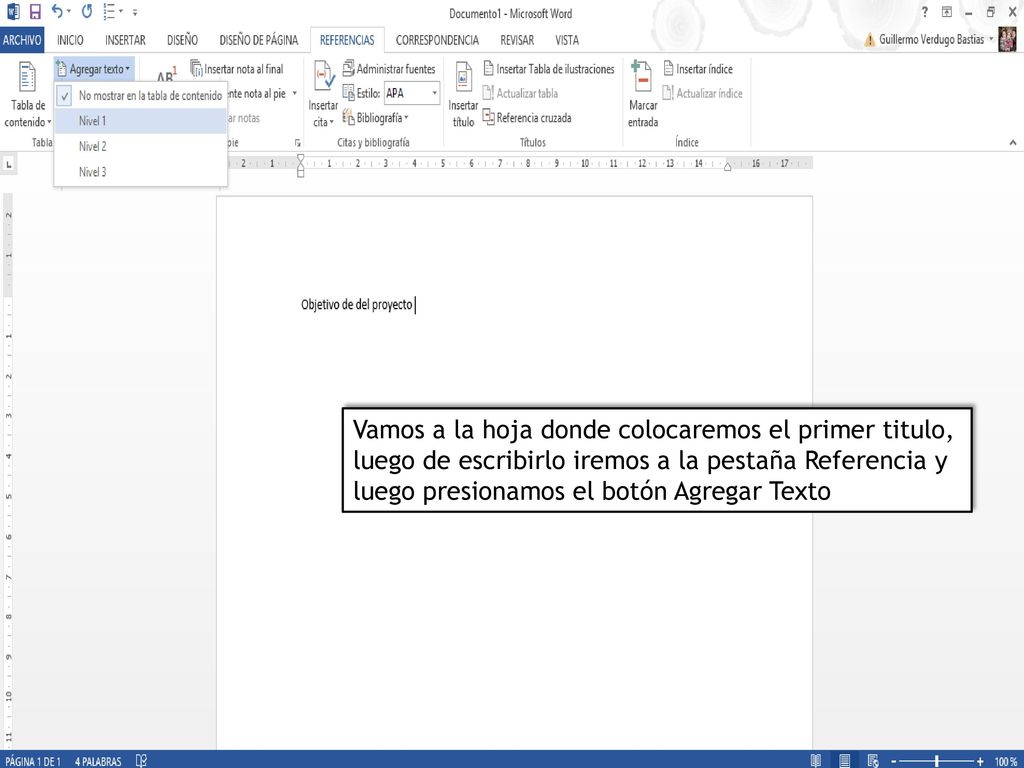
Task: Click the right indent marker on ruler
Action: (x=727, y=167)
